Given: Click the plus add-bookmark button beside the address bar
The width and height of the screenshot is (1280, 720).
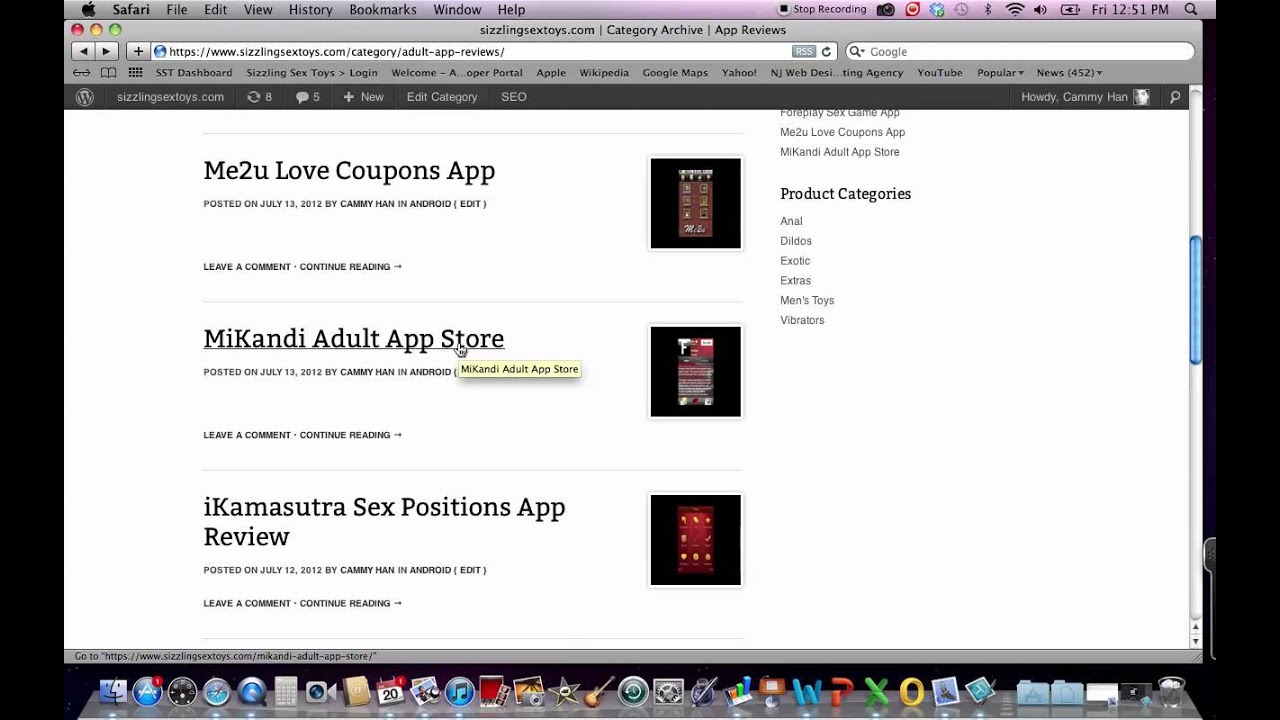Looking at the screenshot, I should (138, 51).
